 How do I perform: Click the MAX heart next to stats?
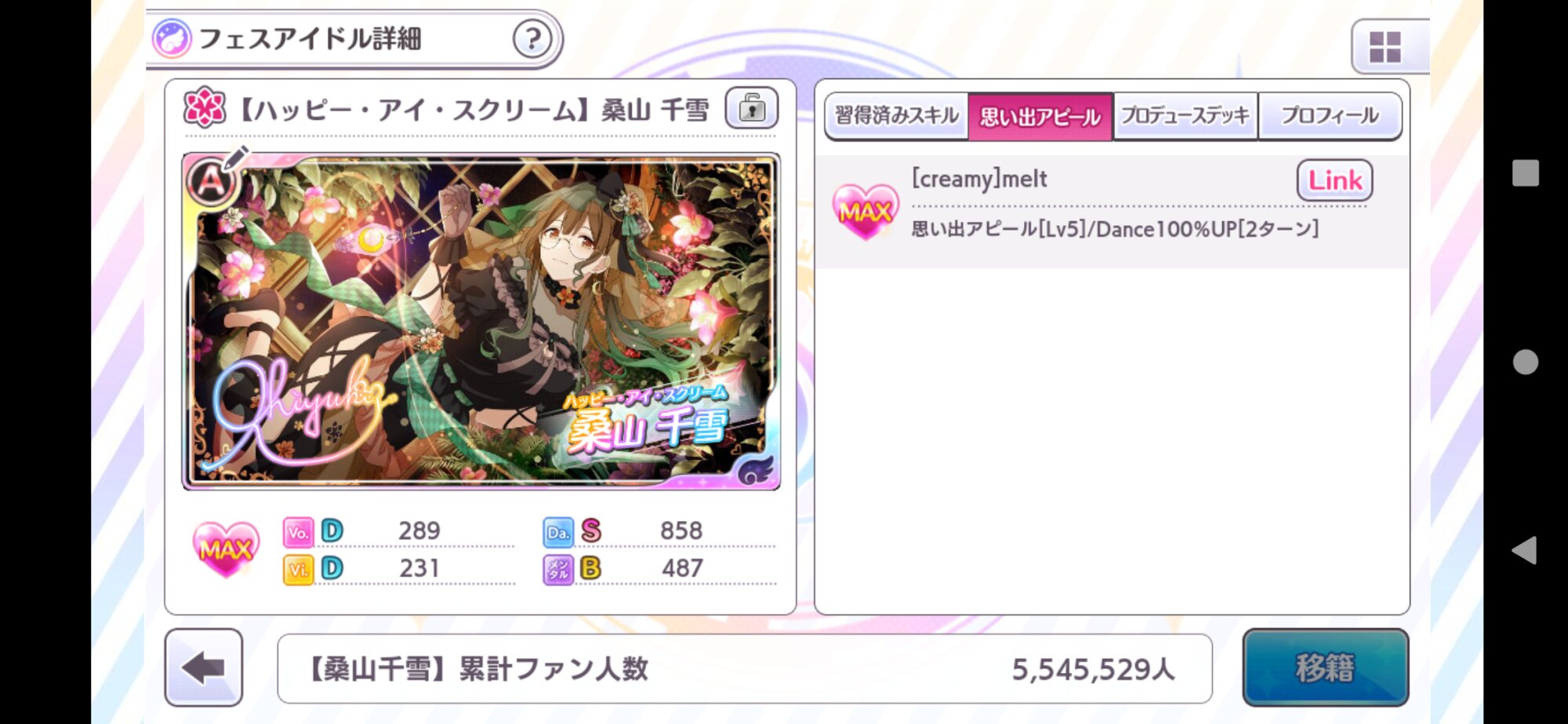226,549
